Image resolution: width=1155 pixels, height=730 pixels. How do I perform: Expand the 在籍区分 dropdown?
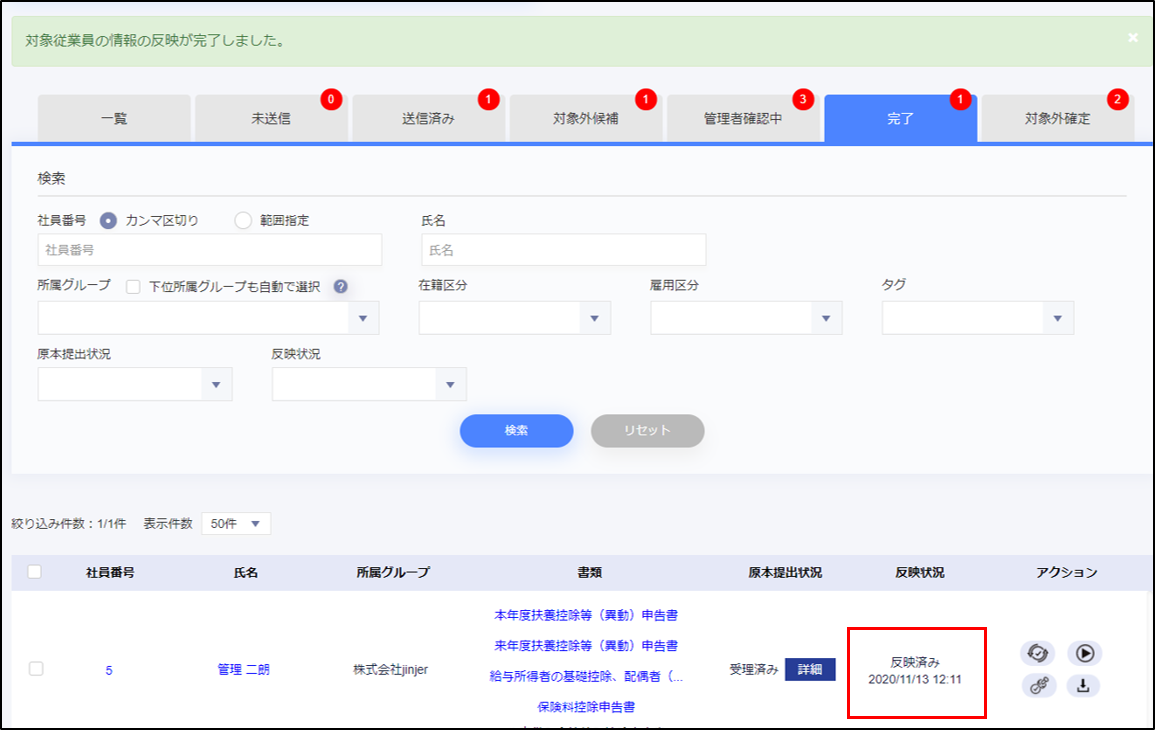tap(514, 318)
